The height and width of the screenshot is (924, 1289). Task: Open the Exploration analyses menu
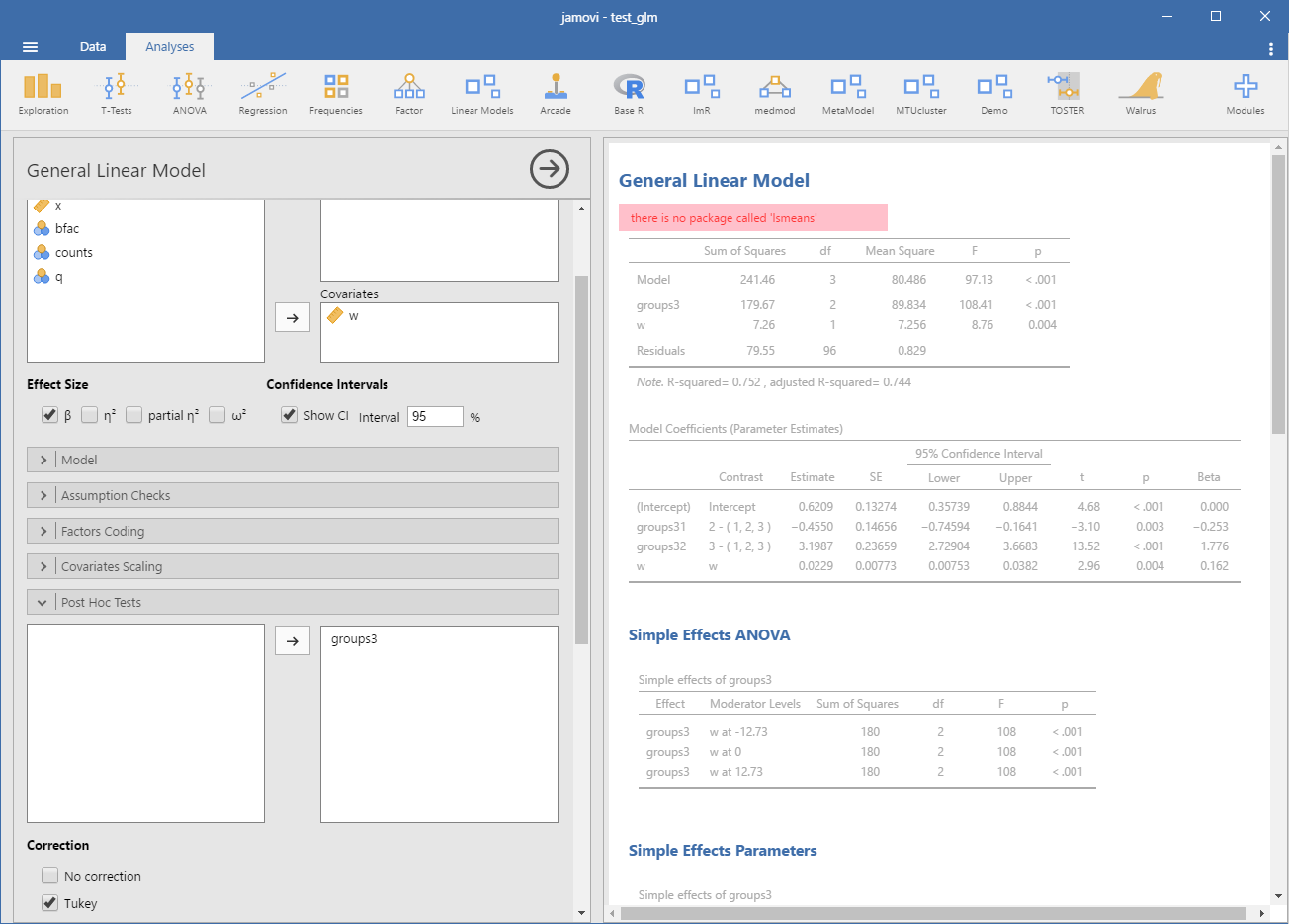pos(43,94)
